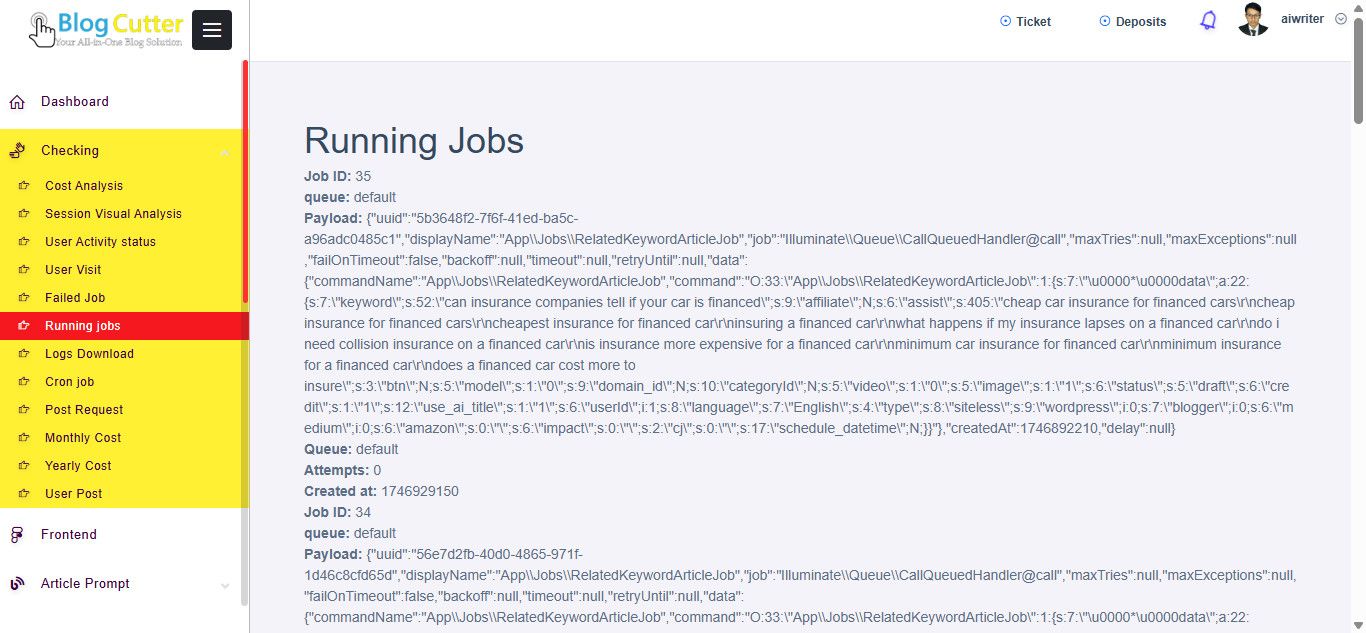Viewport: 1366px width, 633px height.
Task: Click the Dashboard home icon
Action: coord(17,102)
